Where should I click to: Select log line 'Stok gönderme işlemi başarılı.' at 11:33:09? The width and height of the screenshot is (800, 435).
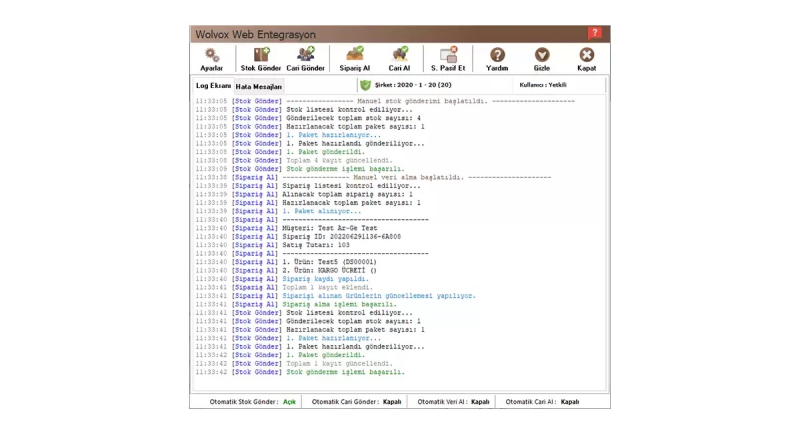(300, 169)
